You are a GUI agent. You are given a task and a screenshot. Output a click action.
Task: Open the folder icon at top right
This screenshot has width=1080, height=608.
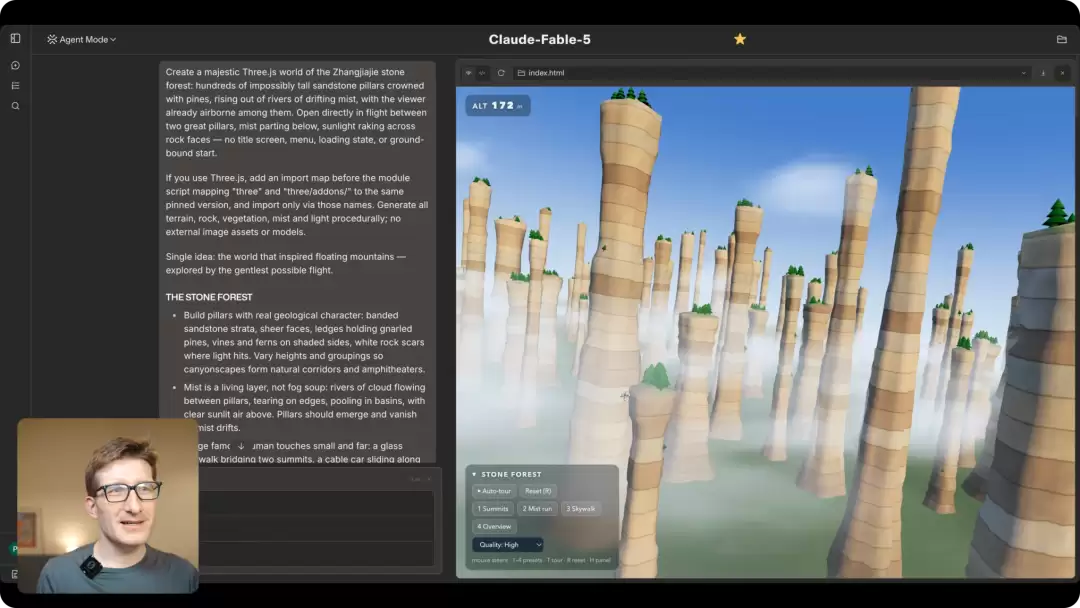(x=1061, y=39)
